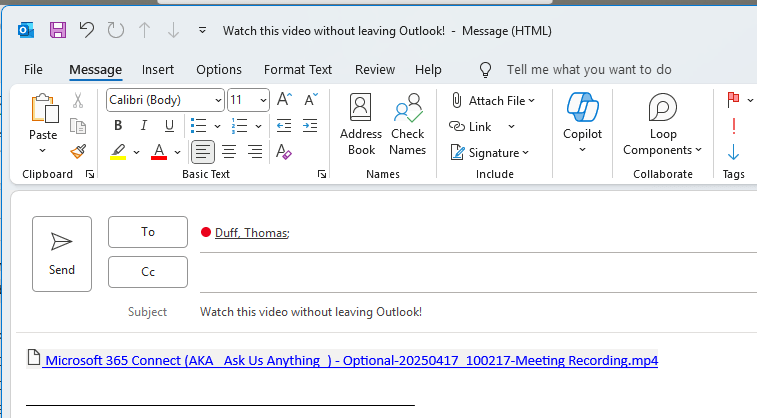The image size is (757, 418).
Task: Apply the yellow text highlight color
Action: (118, 152)
